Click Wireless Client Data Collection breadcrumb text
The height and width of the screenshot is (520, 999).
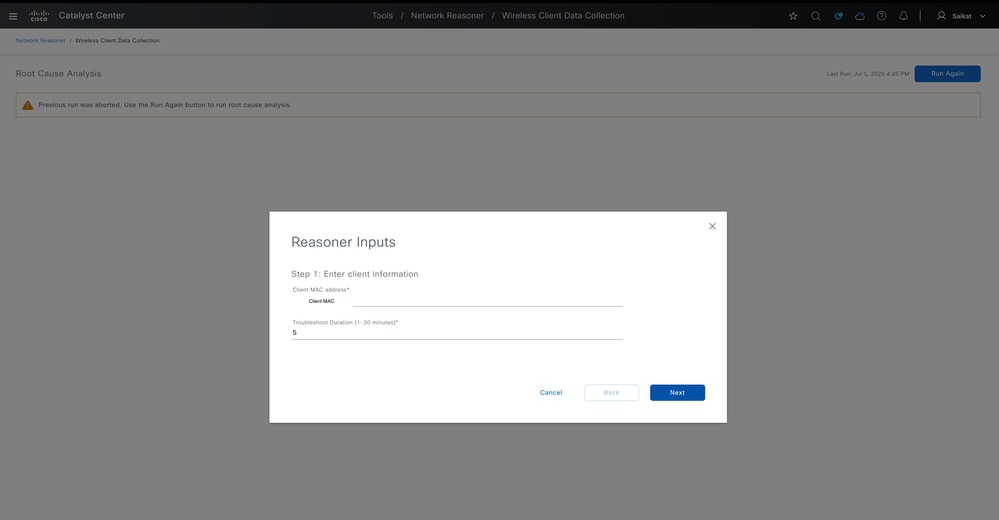tap(117, 40)
